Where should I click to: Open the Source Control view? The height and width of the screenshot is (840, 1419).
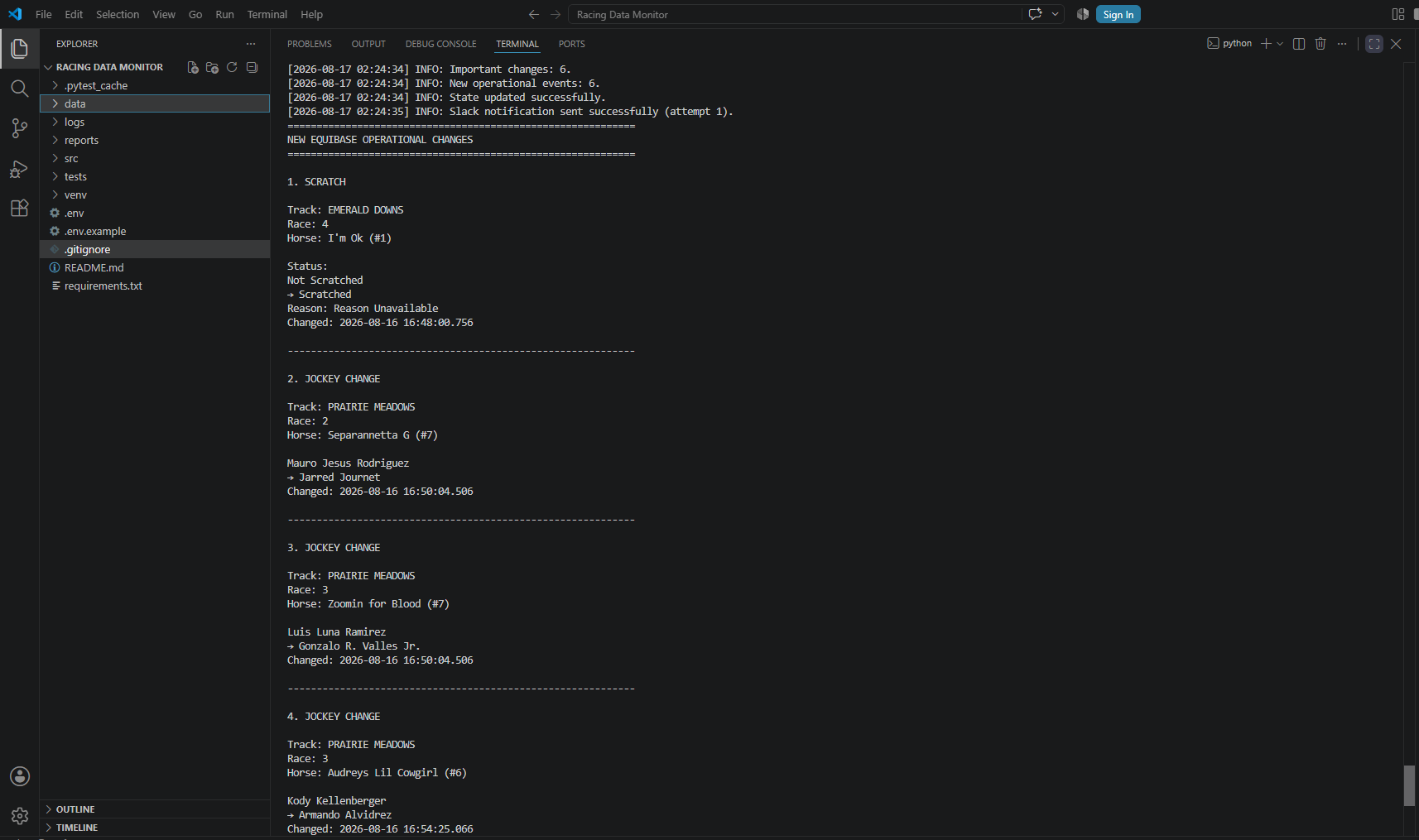(x=19, y=128)
